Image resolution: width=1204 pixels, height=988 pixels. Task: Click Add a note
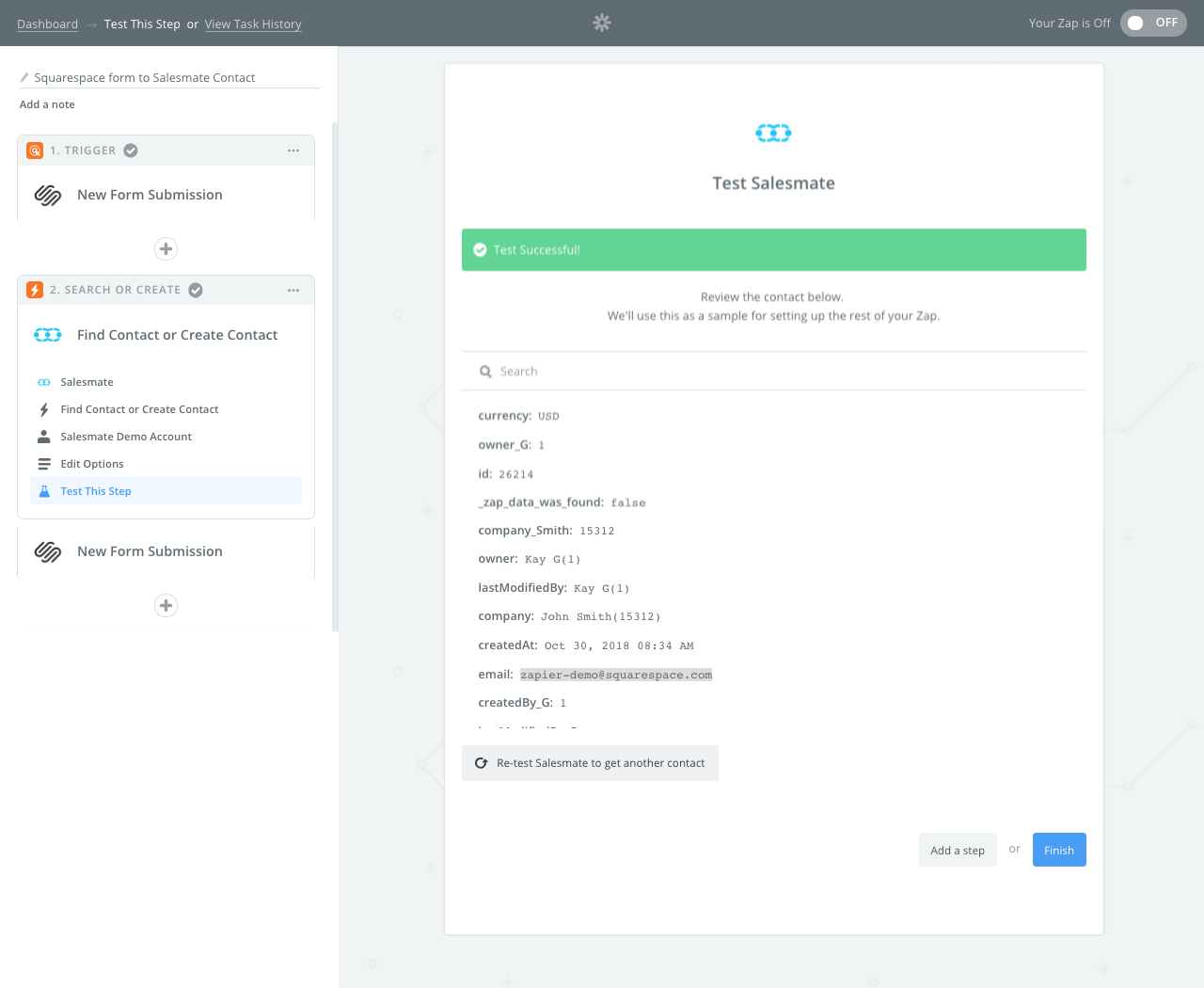click(x=47, y=104)
